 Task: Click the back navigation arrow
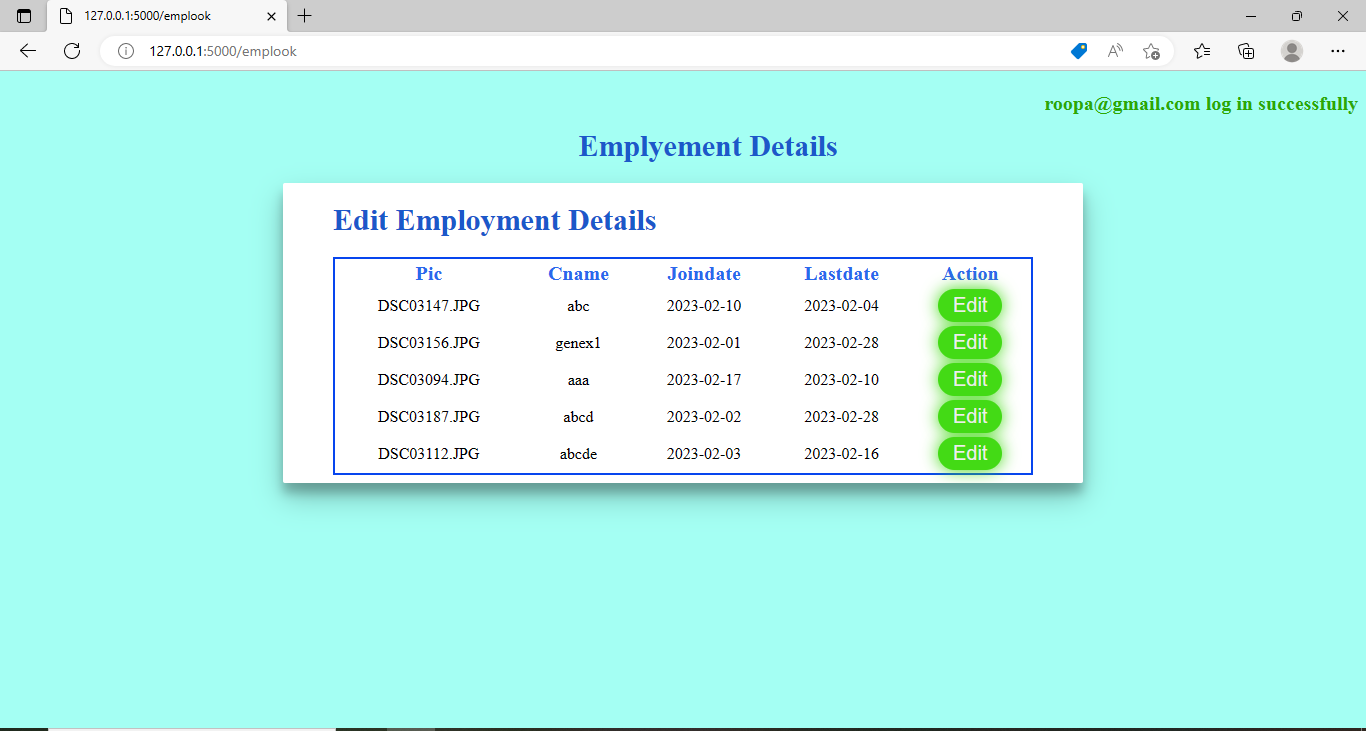27,51
